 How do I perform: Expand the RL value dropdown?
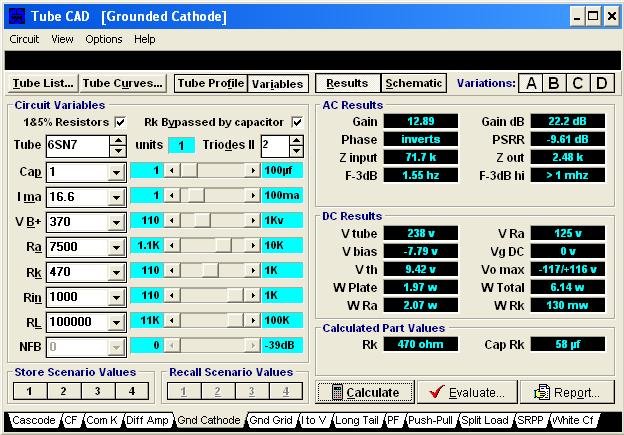point(116,322)
